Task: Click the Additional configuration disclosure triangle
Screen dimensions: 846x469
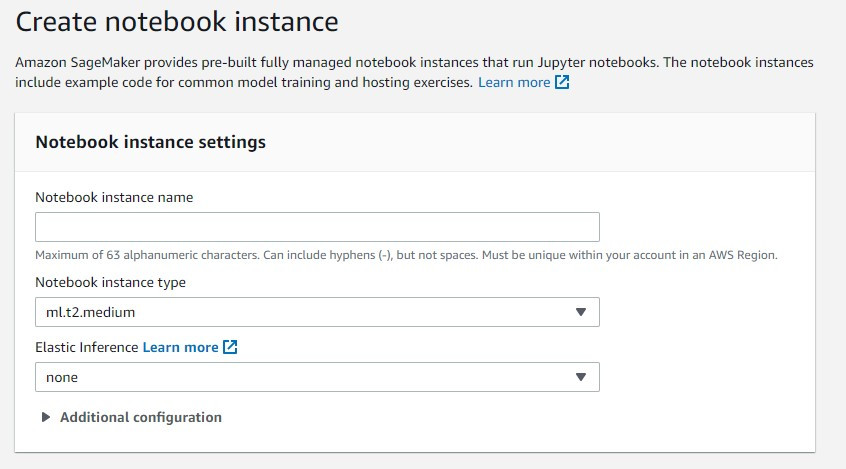Action: click(x=45, y=417)
